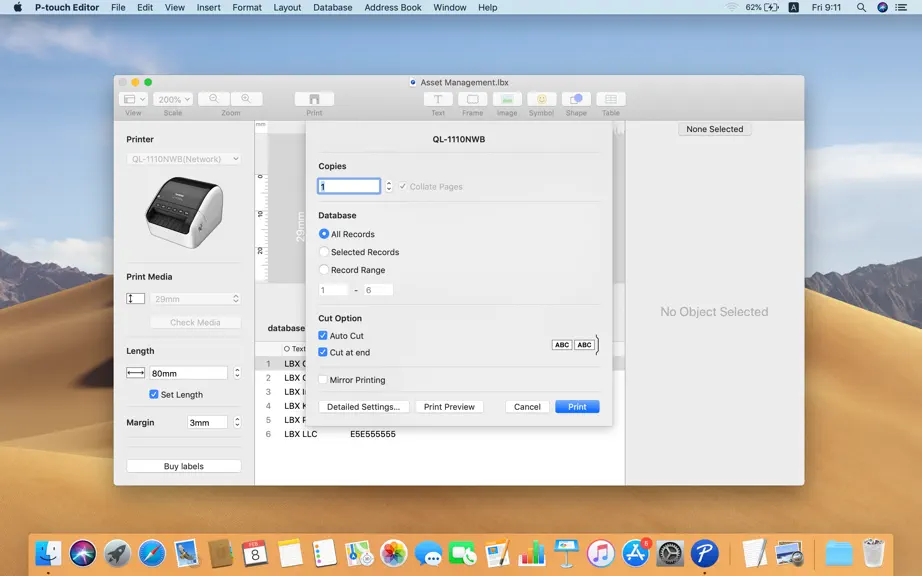Open Spotlight search in menu bar

pos(861,7)
